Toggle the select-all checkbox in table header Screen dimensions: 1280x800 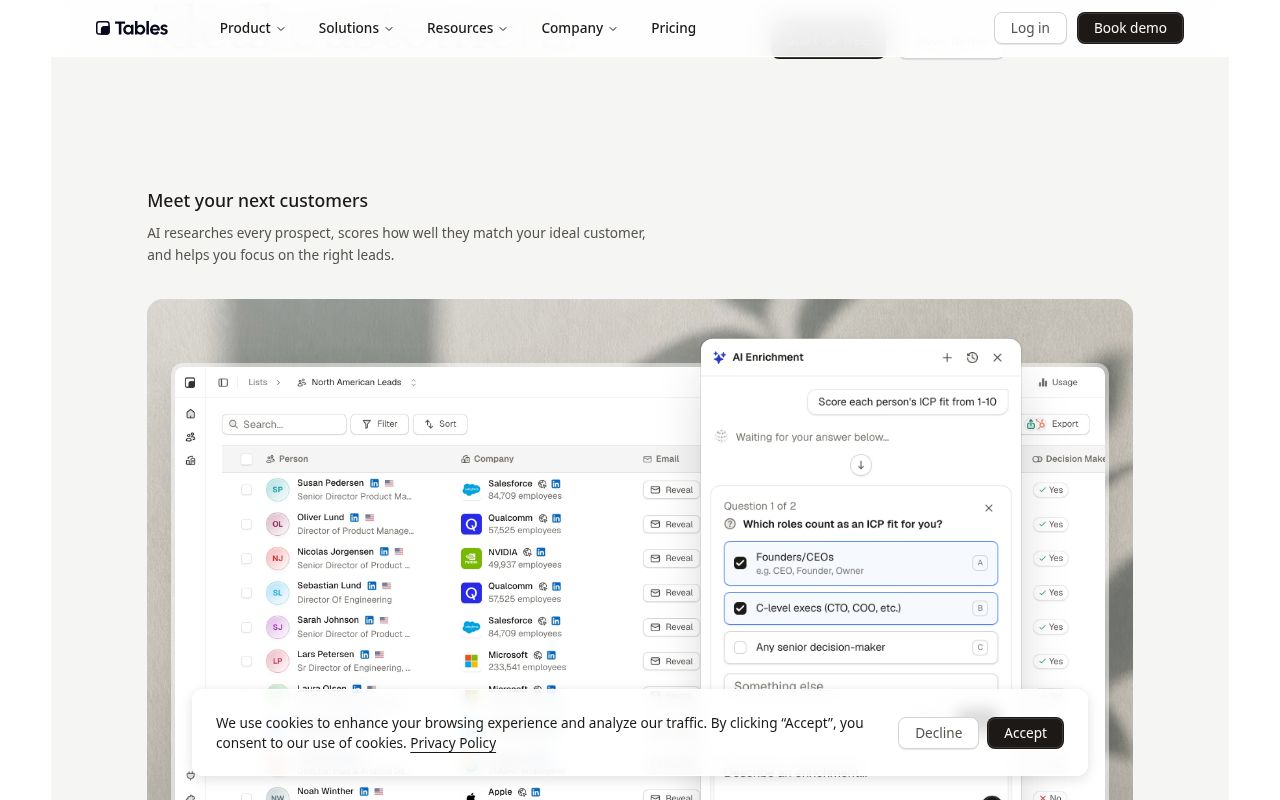(247, 459)
